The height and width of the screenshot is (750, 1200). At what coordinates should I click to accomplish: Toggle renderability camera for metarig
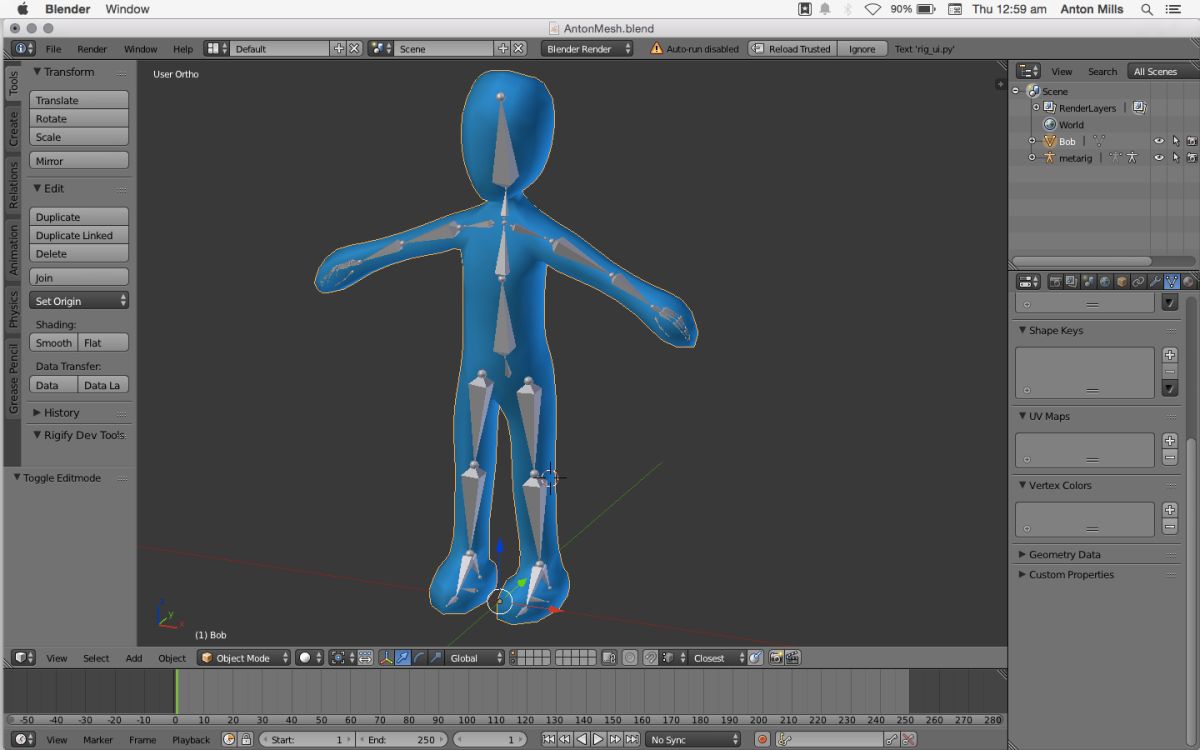(x=1192, y=158)
